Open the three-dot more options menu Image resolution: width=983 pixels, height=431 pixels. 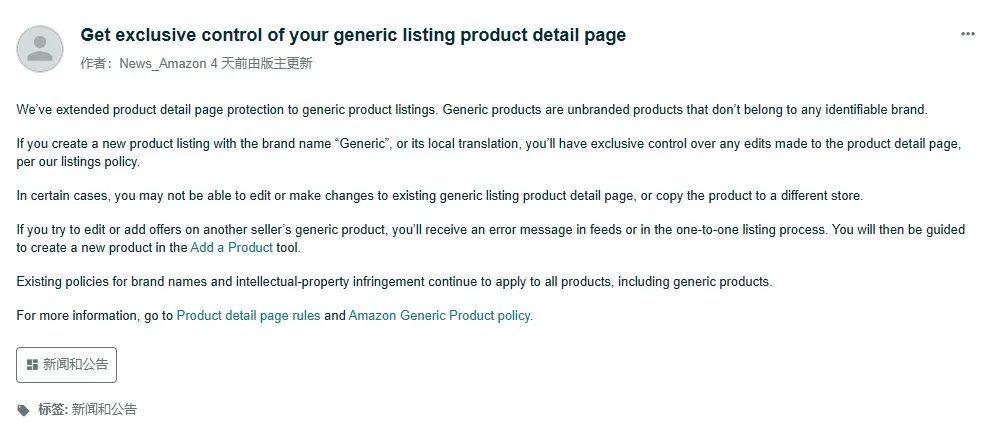coord(967,34)
